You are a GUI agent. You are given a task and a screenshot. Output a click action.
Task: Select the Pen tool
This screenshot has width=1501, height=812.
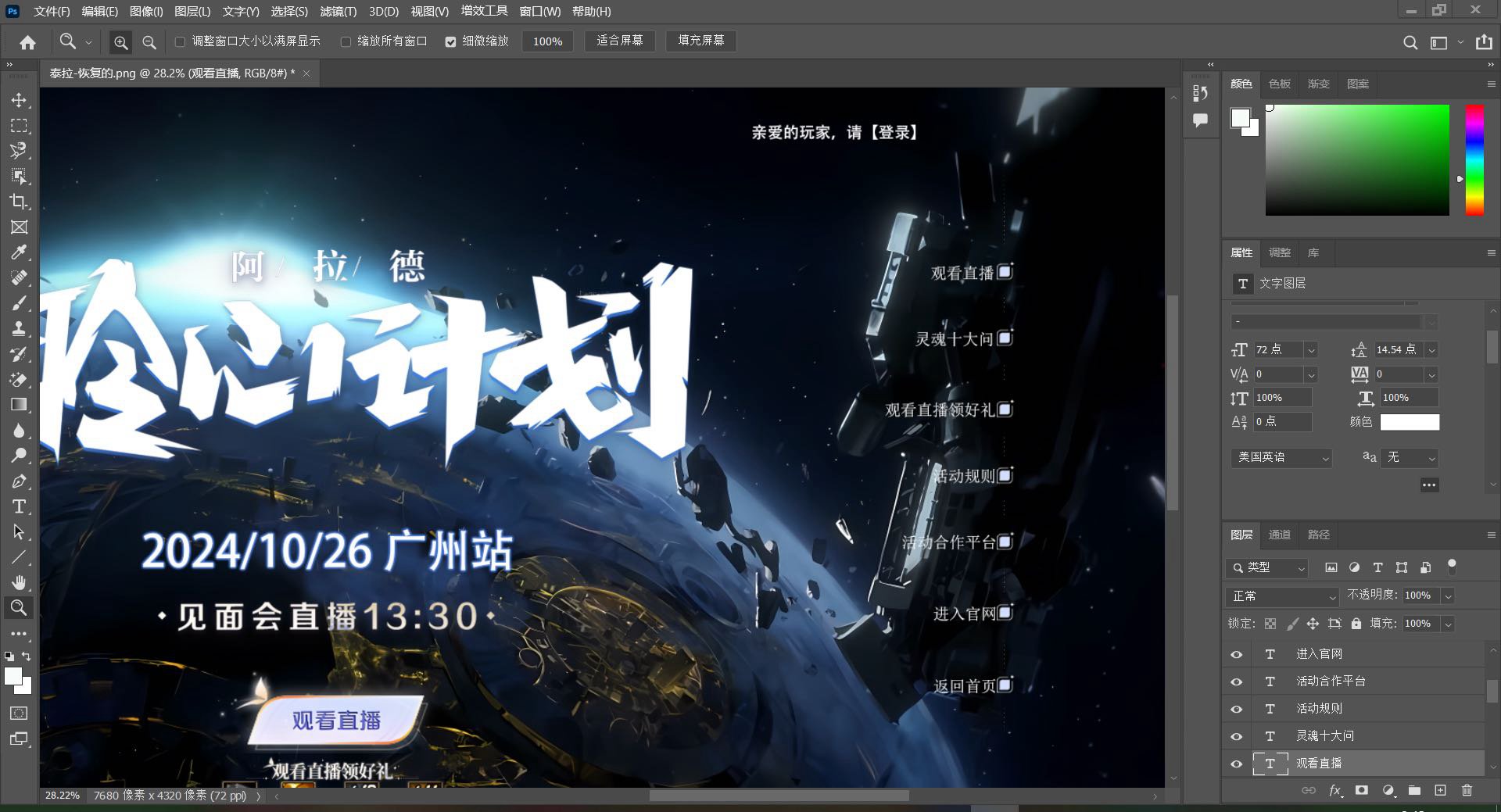point(19,481)
